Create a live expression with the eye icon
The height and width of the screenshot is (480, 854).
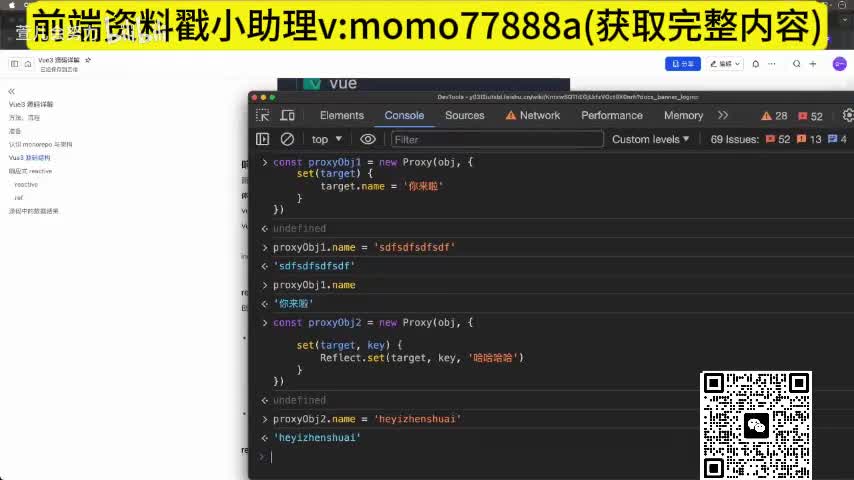coord(368,139)
